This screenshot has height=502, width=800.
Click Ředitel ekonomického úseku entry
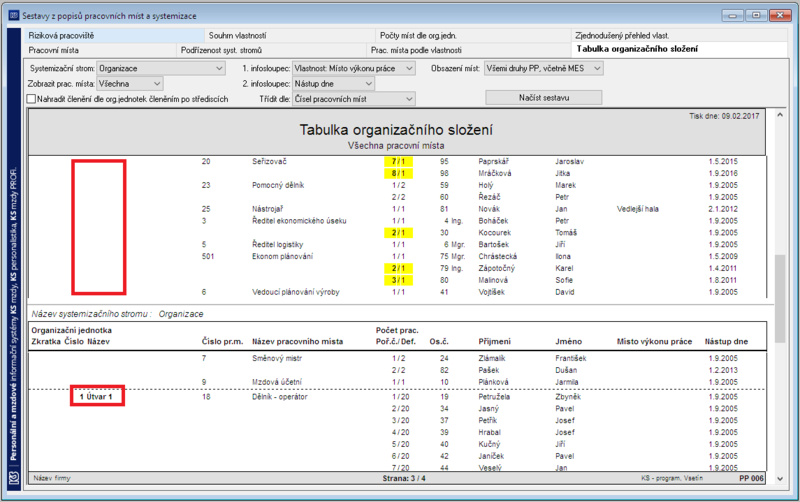(299, 221)
